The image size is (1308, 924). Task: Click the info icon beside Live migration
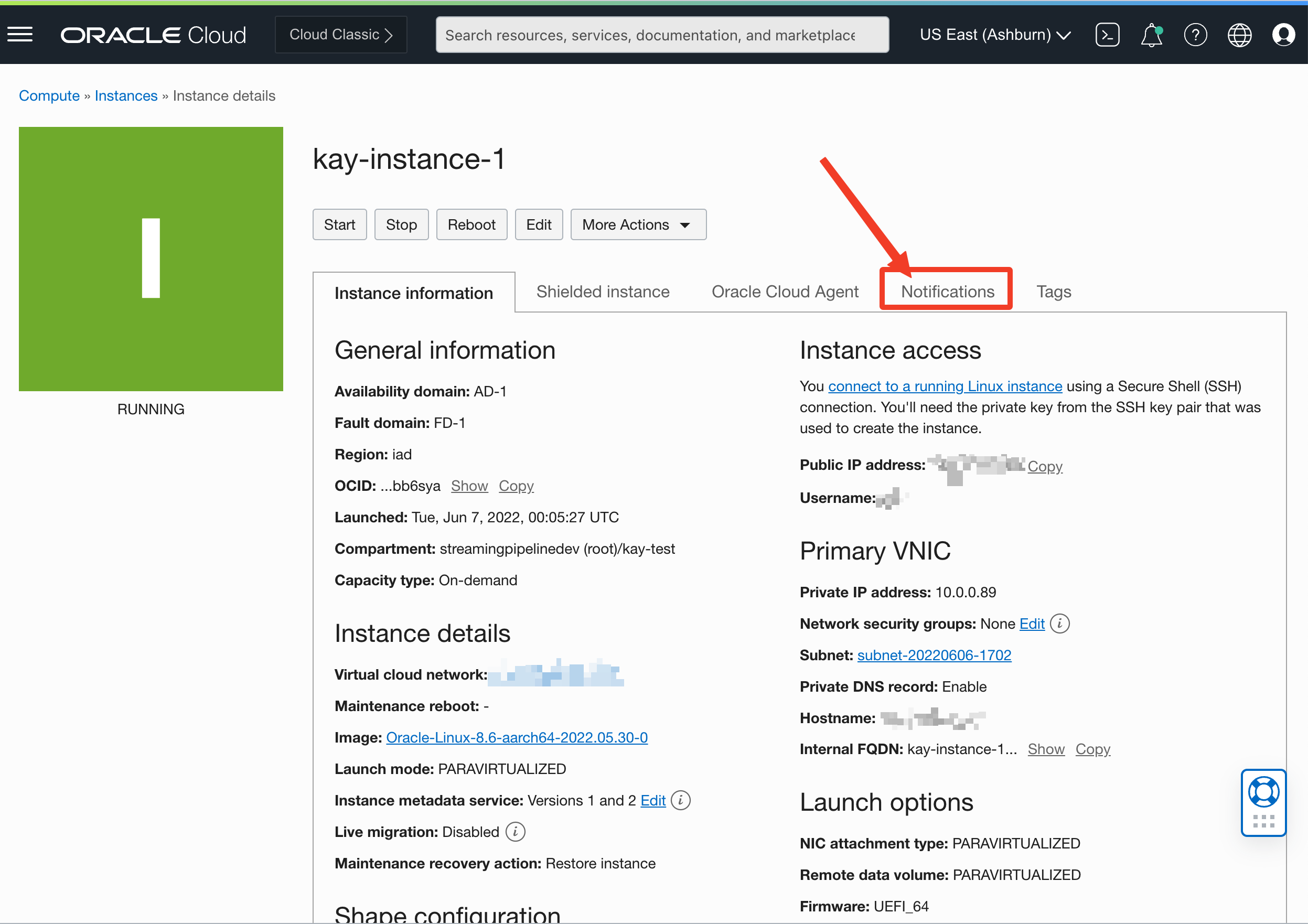pyautogui.click(x=516, y=832)
